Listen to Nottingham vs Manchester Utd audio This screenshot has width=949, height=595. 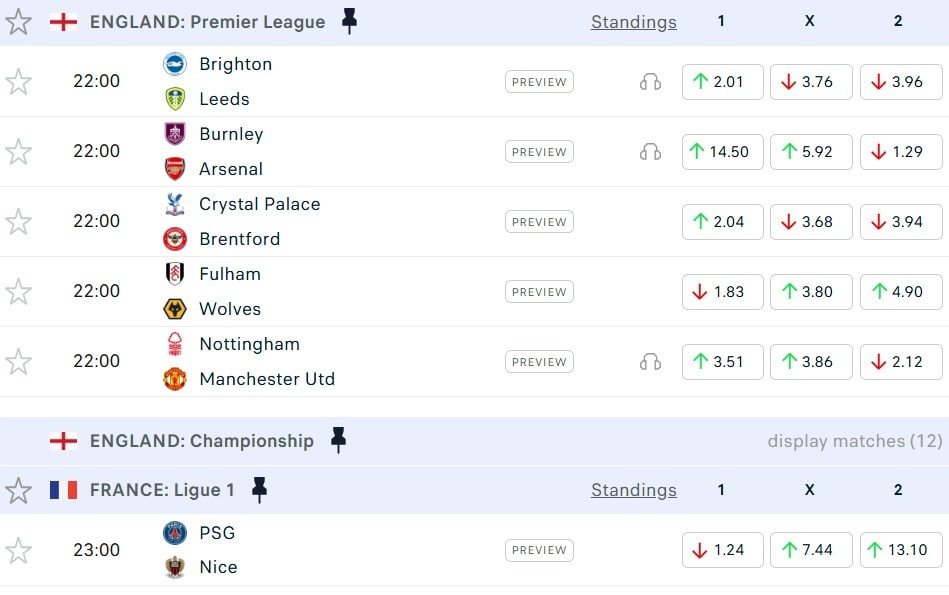650,362
